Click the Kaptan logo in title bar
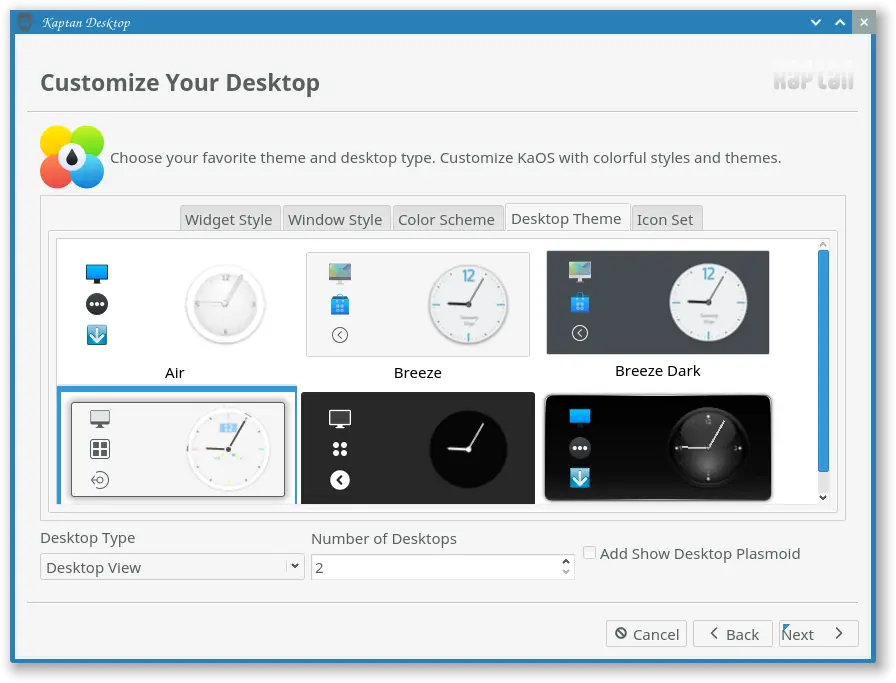 (x=25, y=22)
